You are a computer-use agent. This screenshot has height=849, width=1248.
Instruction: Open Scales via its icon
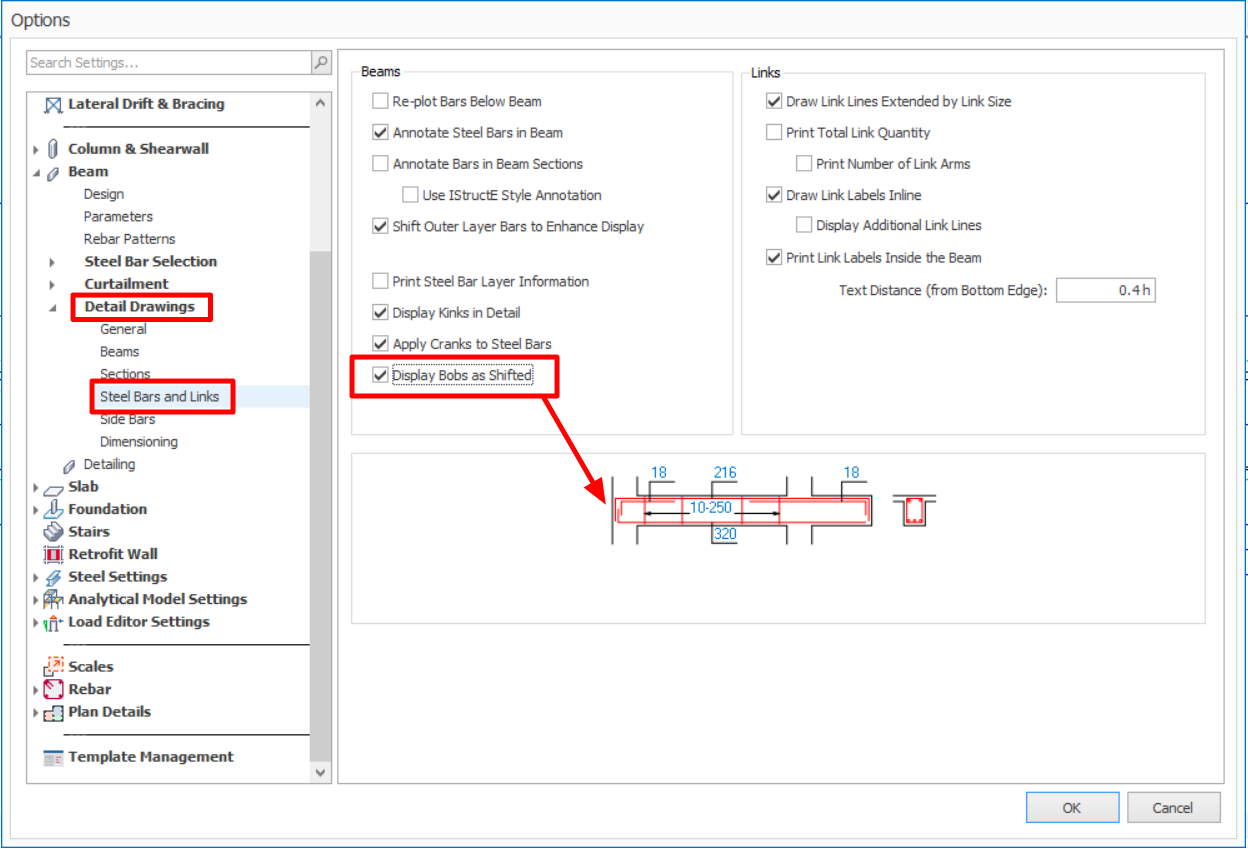click(54, 667)
